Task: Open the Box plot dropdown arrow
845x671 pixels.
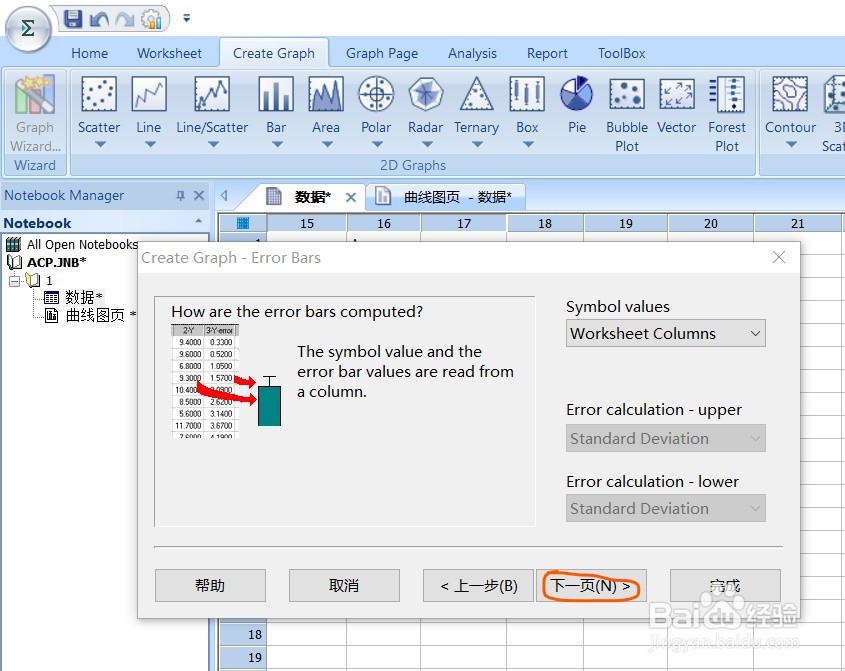Action: 528,144
